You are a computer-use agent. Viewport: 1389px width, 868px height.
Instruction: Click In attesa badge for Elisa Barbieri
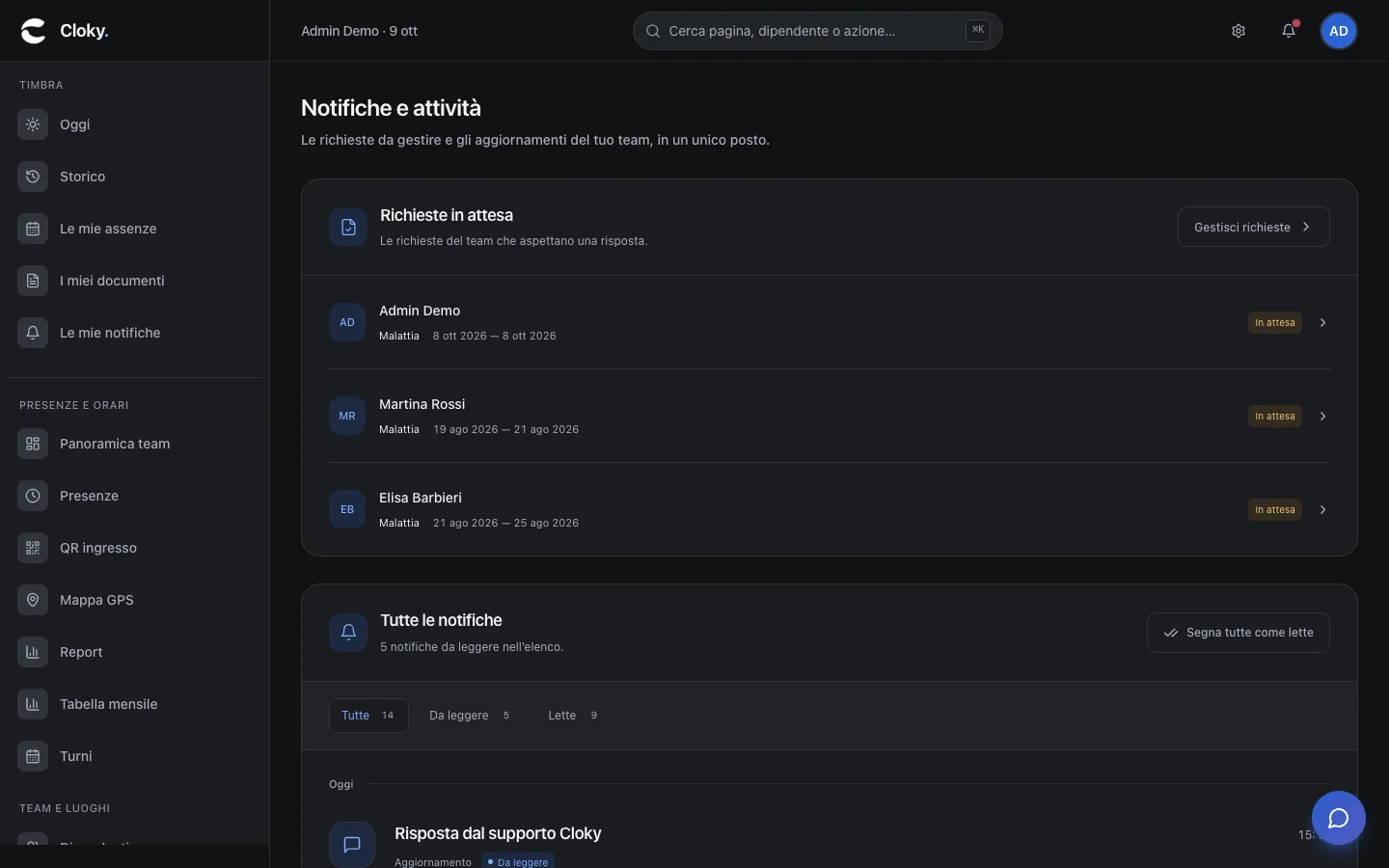pyautogui.click(x=1274, y=509)
